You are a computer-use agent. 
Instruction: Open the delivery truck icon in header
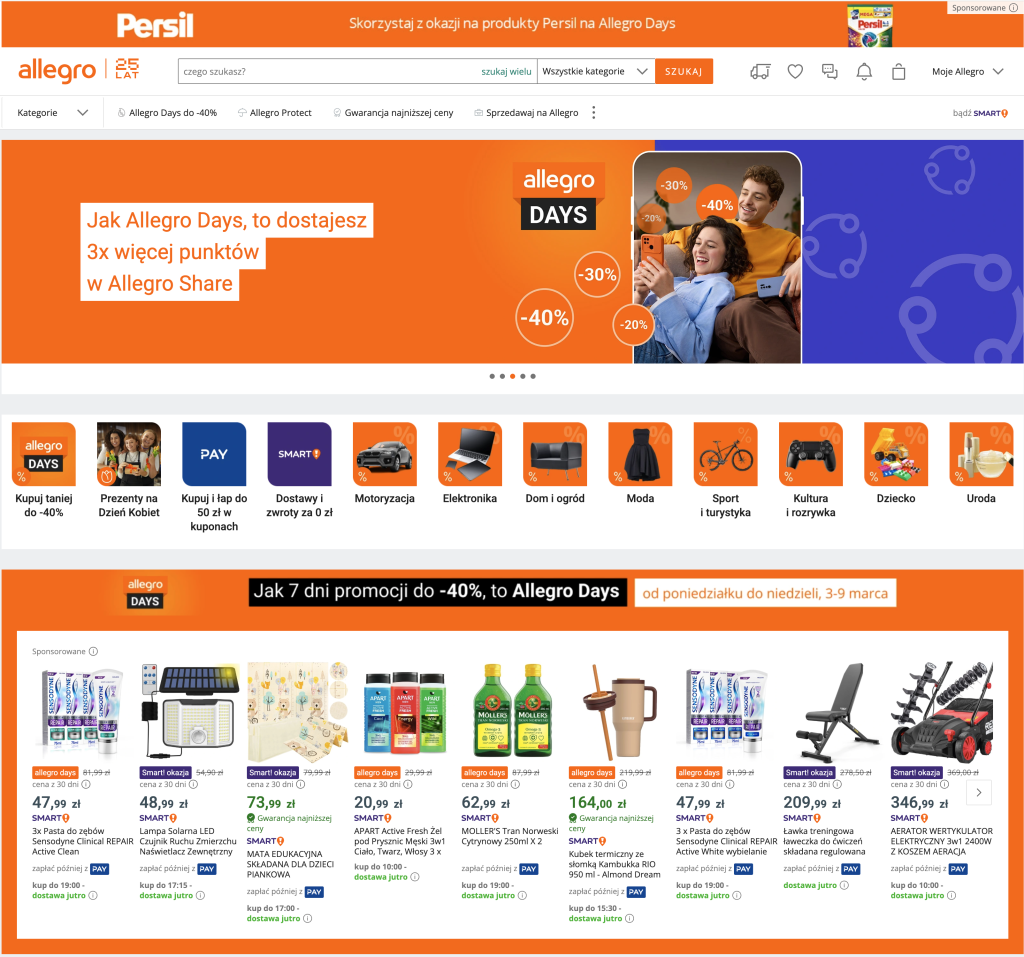click(760, 71)
